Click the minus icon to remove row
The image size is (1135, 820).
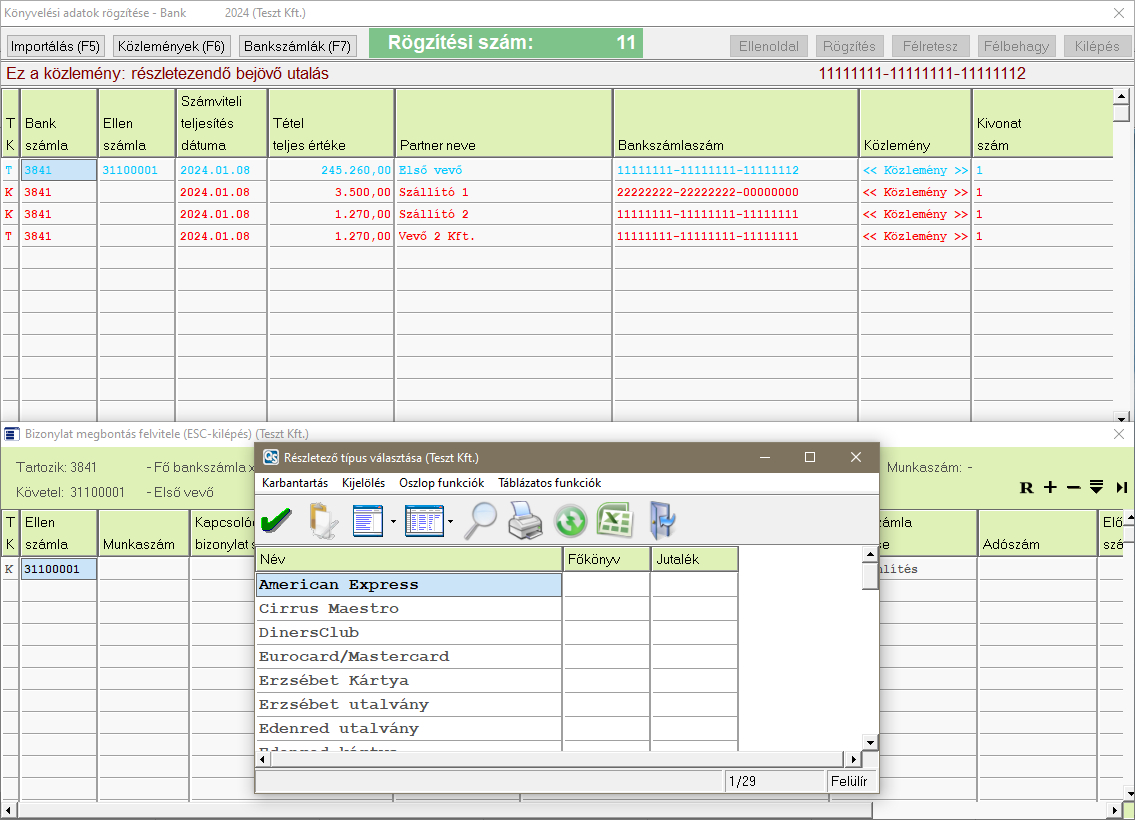coord(1073,488)
